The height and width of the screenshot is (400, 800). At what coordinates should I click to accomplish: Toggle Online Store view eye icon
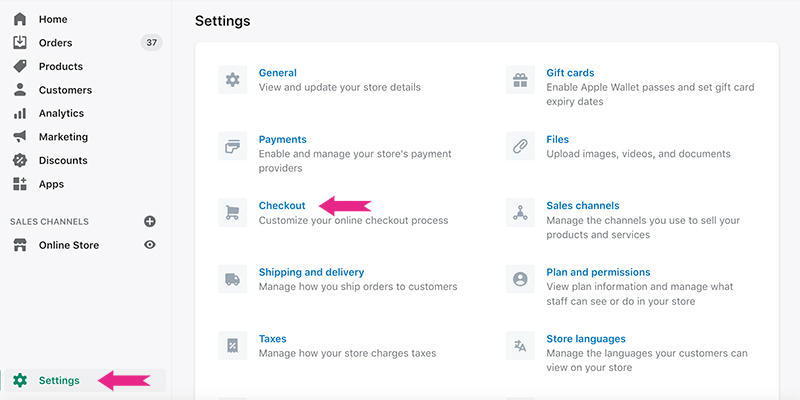(150, 245)
